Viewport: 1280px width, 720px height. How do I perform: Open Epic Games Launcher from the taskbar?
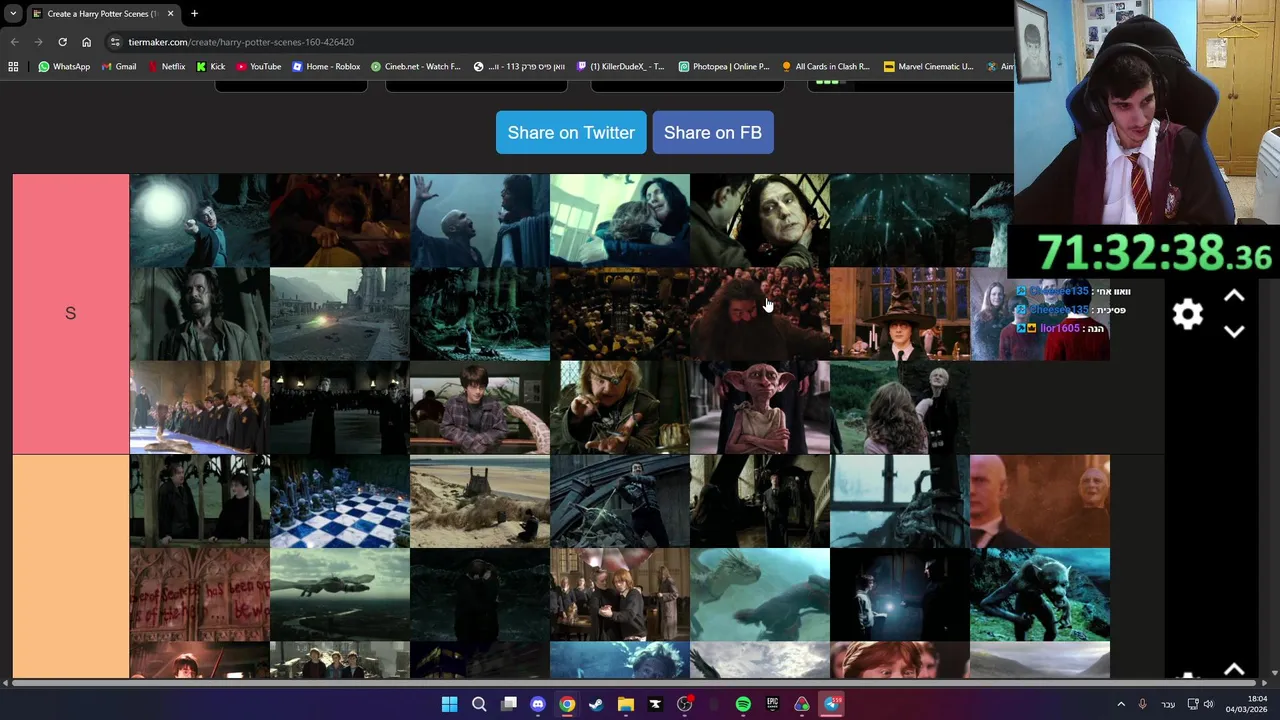pyautogui.click(x=772, y=704)
